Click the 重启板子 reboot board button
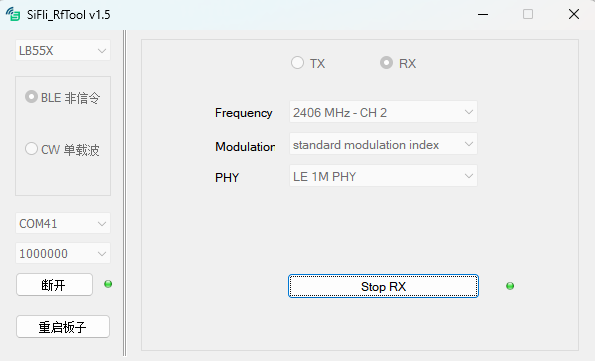The width and height of the screenshot is (595, 361). [63, 326]
